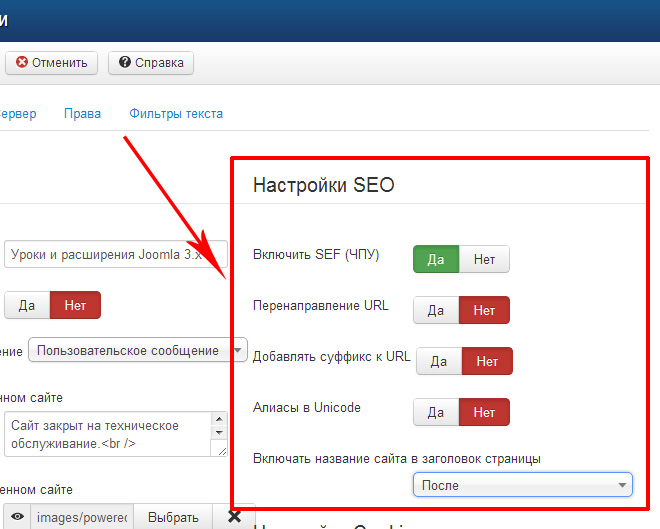
Task: Click the red cancel icon on Отменить
Action: coord(22,63)
